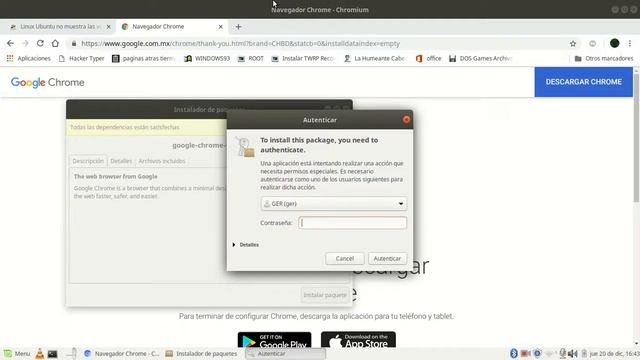The height and width of the screenshot is (360, 640).
Task: Go back to previous page
Action: click(x=10, y=43)
